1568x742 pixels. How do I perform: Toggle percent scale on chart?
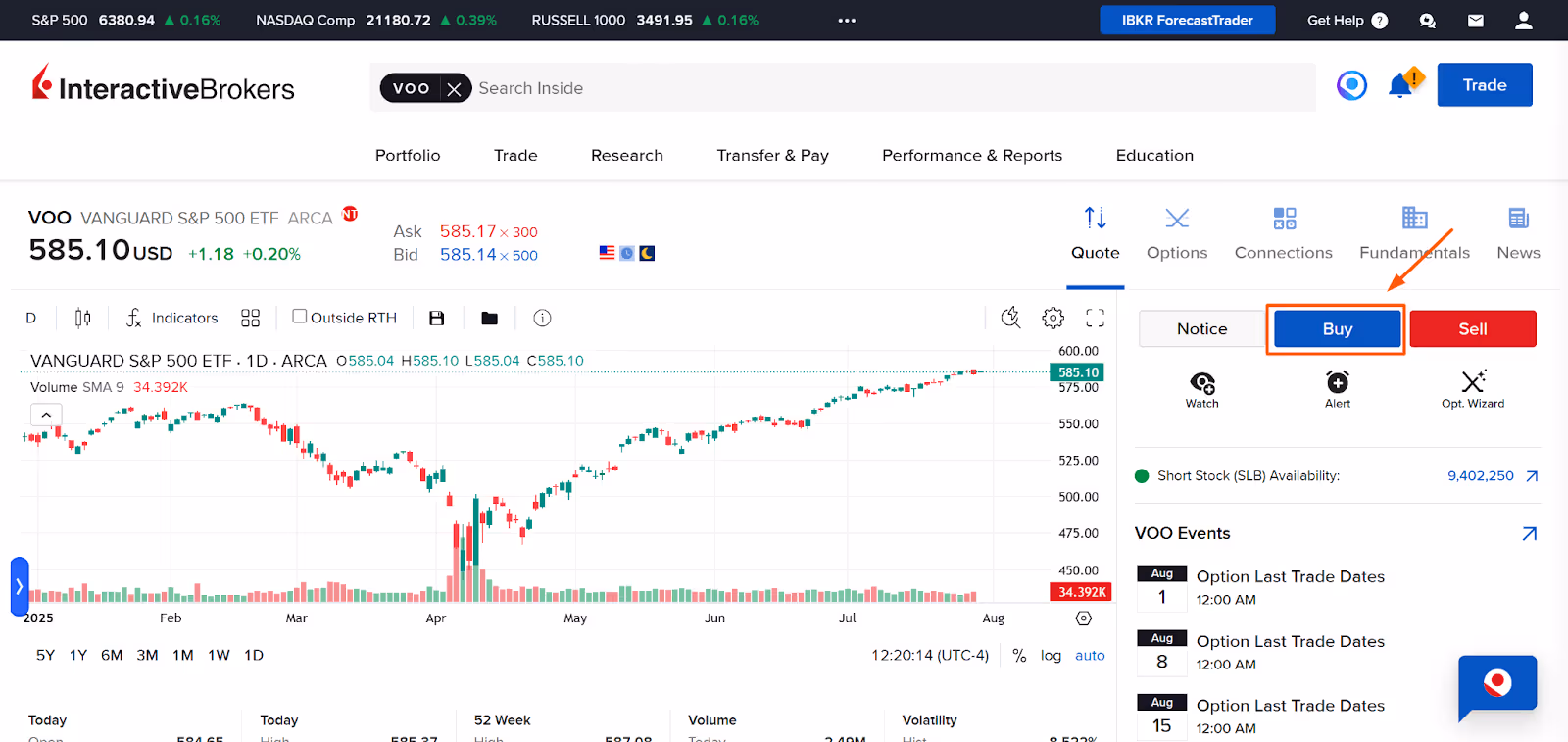point(1019,656)
